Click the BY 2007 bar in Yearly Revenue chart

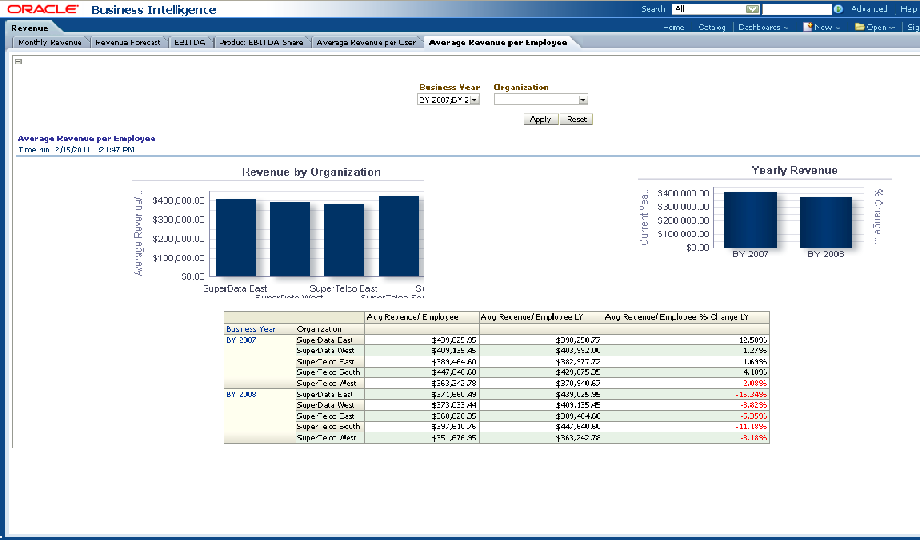pyautogui.click(x=750, y=220)
